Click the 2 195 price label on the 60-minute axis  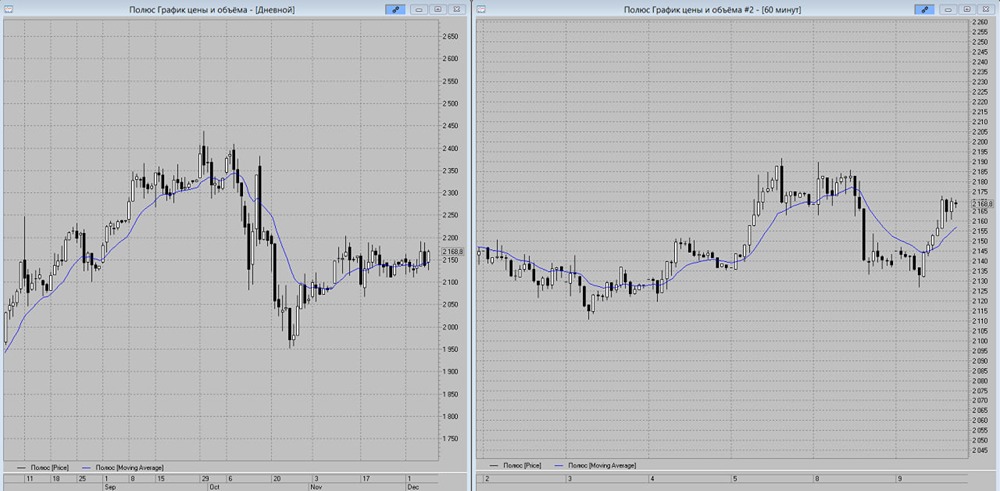980,152
